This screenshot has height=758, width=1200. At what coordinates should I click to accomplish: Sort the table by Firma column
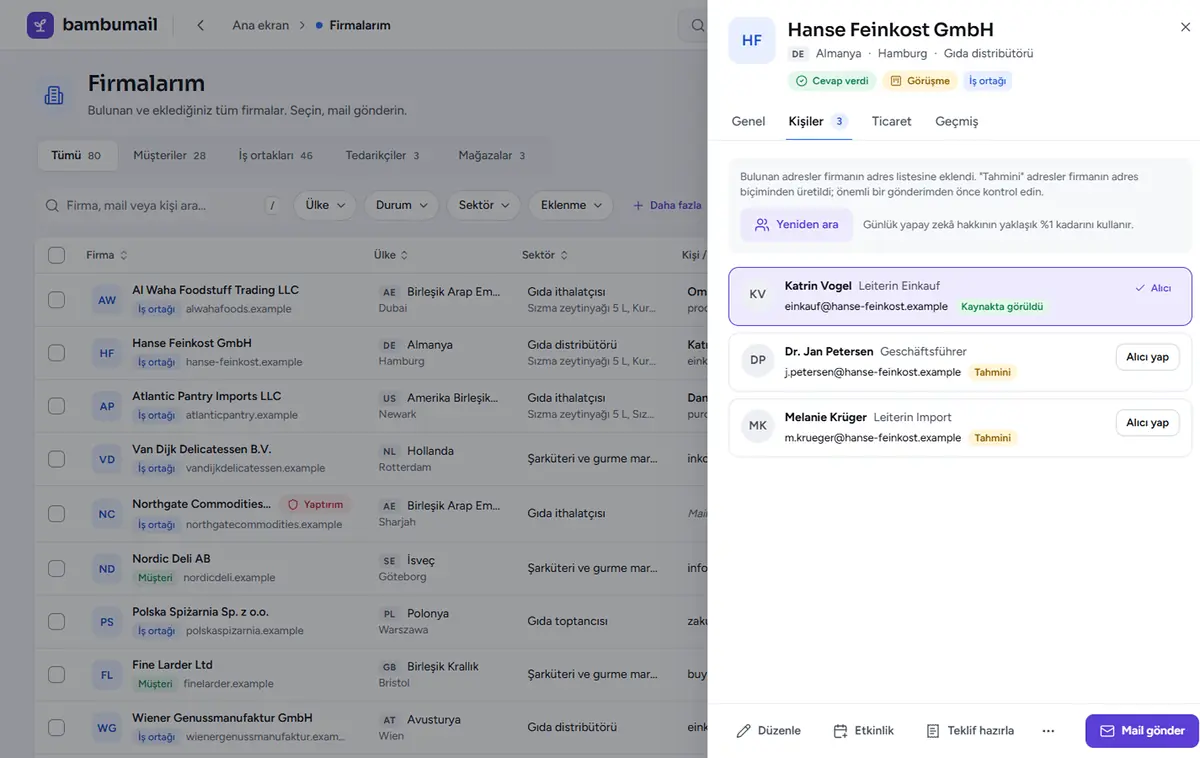point(107,255)
